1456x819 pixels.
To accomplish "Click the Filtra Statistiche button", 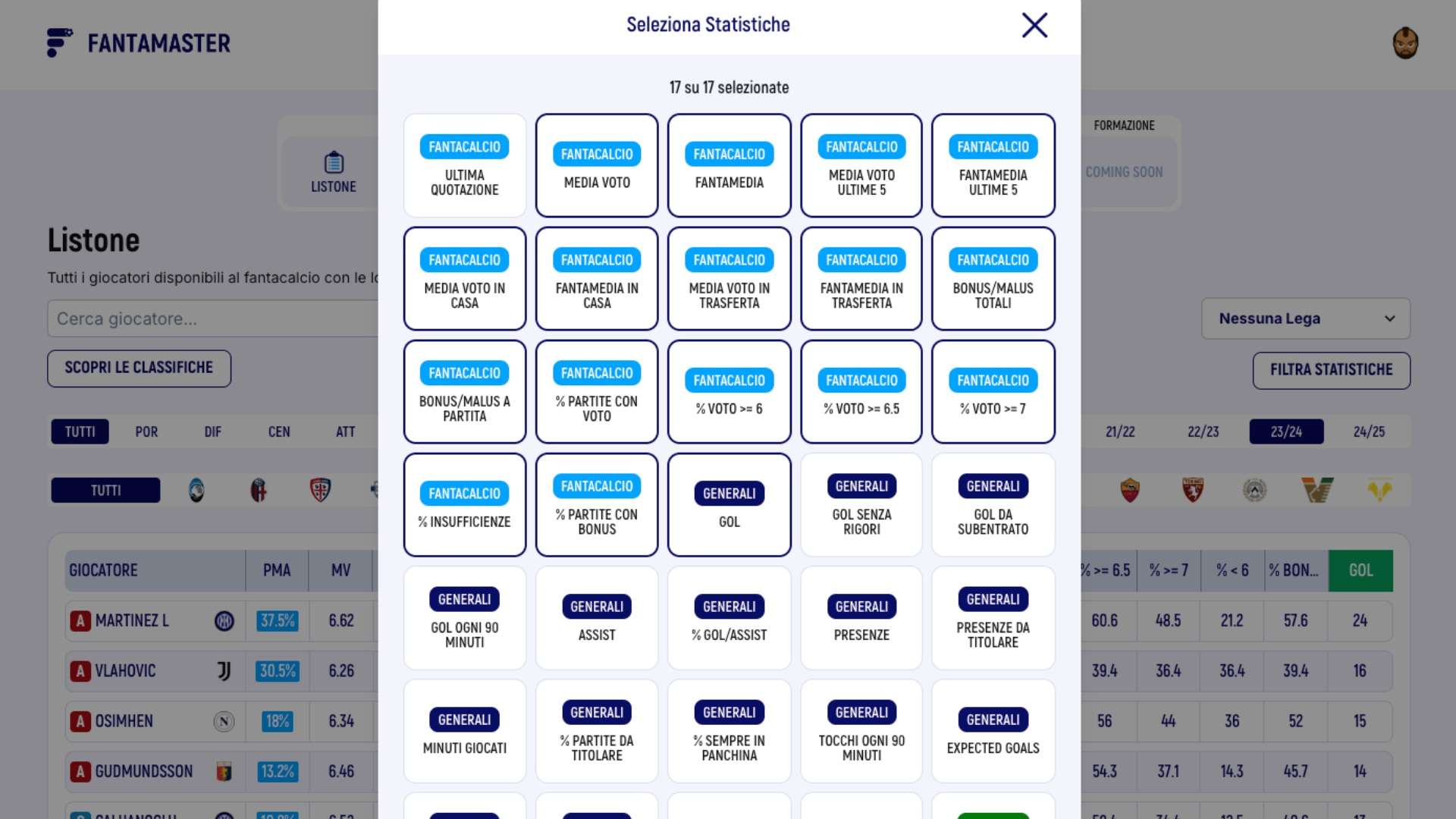I will pos(1331,371).
